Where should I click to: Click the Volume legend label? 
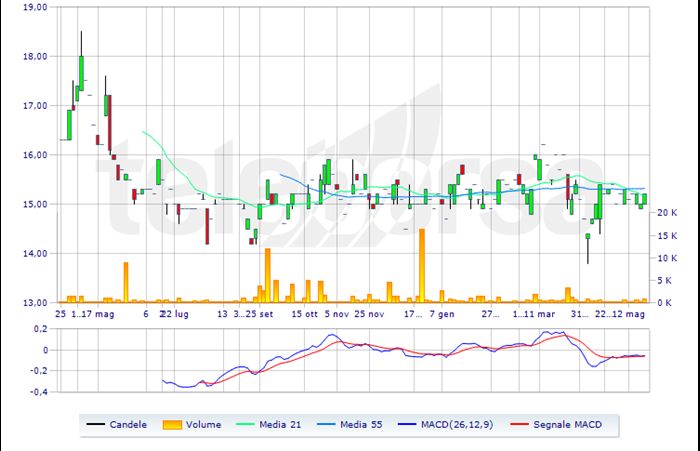[x=204, y=425]
